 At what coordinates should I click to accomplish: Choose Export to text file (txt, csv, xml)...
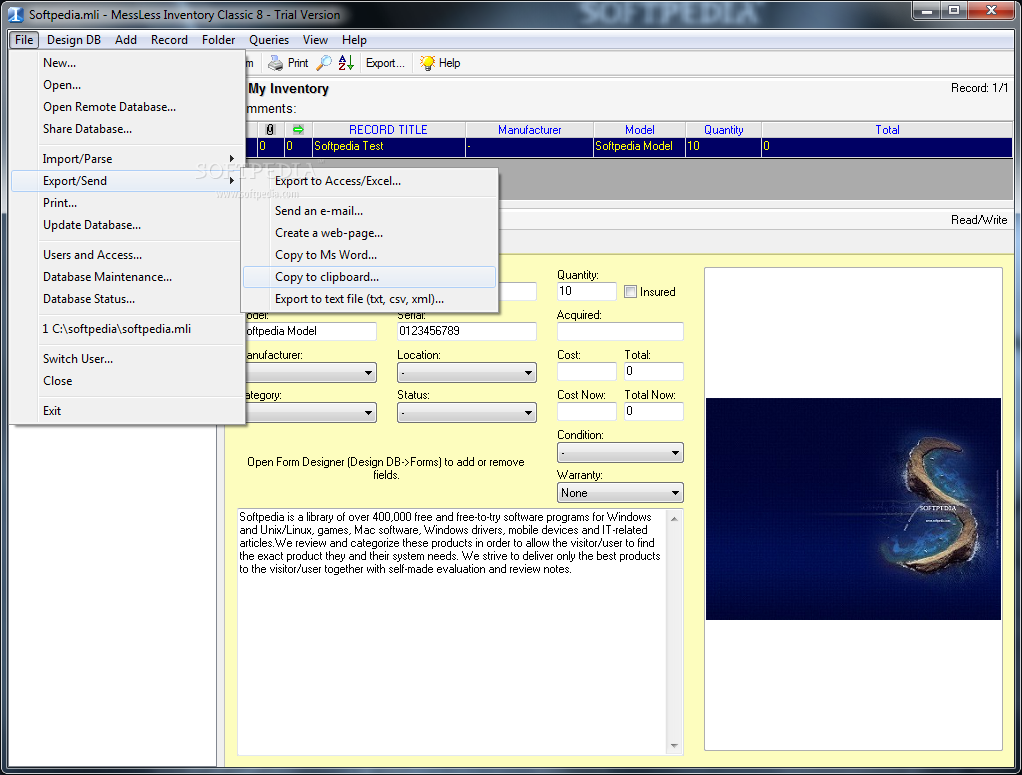[369, 299]
